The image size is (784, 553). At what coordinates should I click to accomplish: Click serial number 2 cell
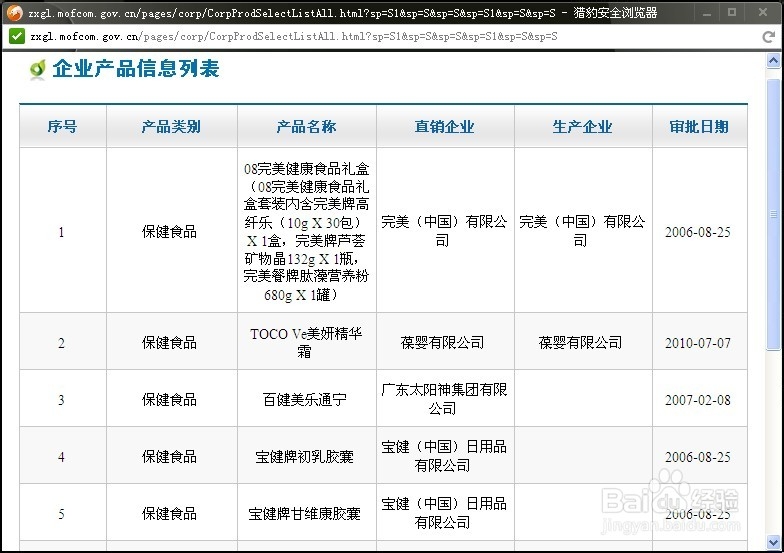pyautogui.click(x=62, y=343)
